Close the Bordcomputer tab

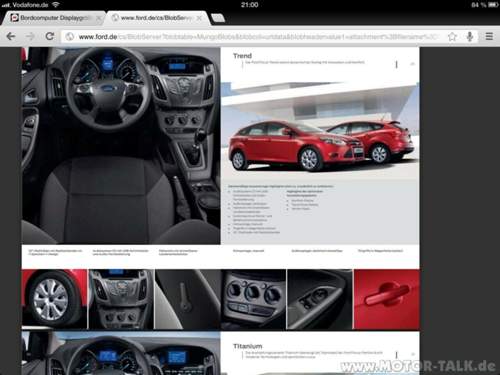tap(99, 18)
